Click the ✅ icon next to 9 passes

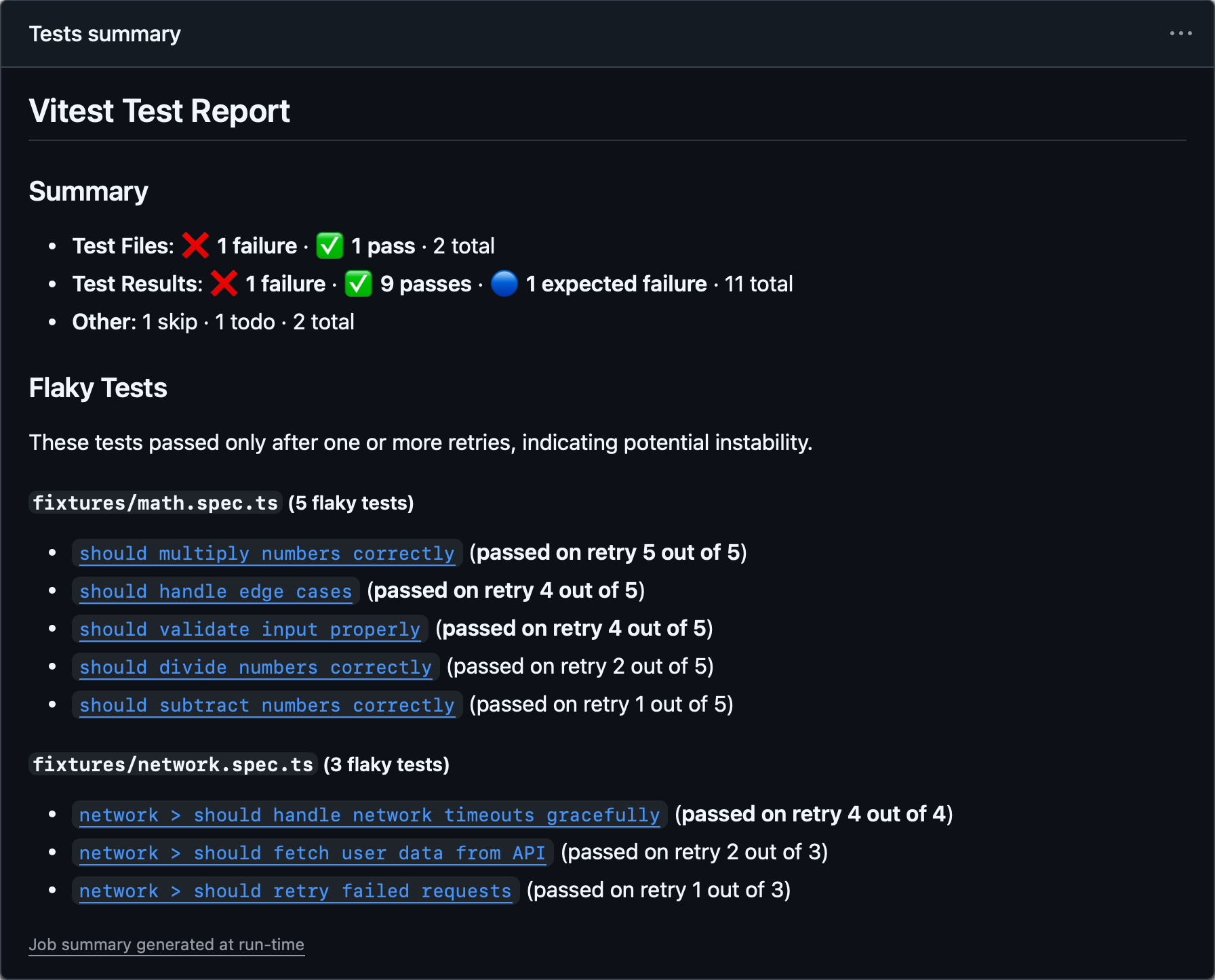[x=358, y=283]
